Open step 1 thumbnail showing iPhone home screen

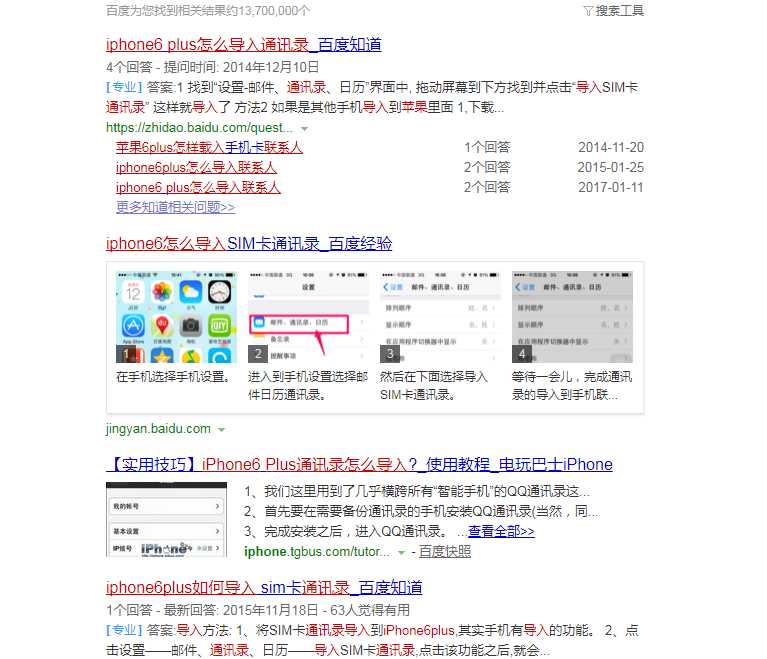176,317
